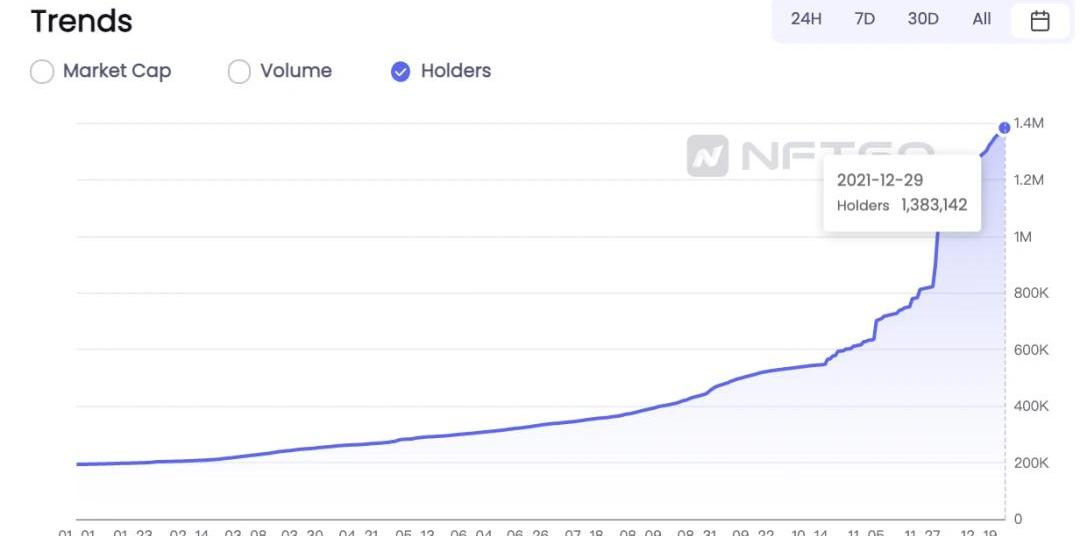Viewport: 1080px width, 536px height.
Task: Click the 400K y-axis label
Action: point(1031,406)
